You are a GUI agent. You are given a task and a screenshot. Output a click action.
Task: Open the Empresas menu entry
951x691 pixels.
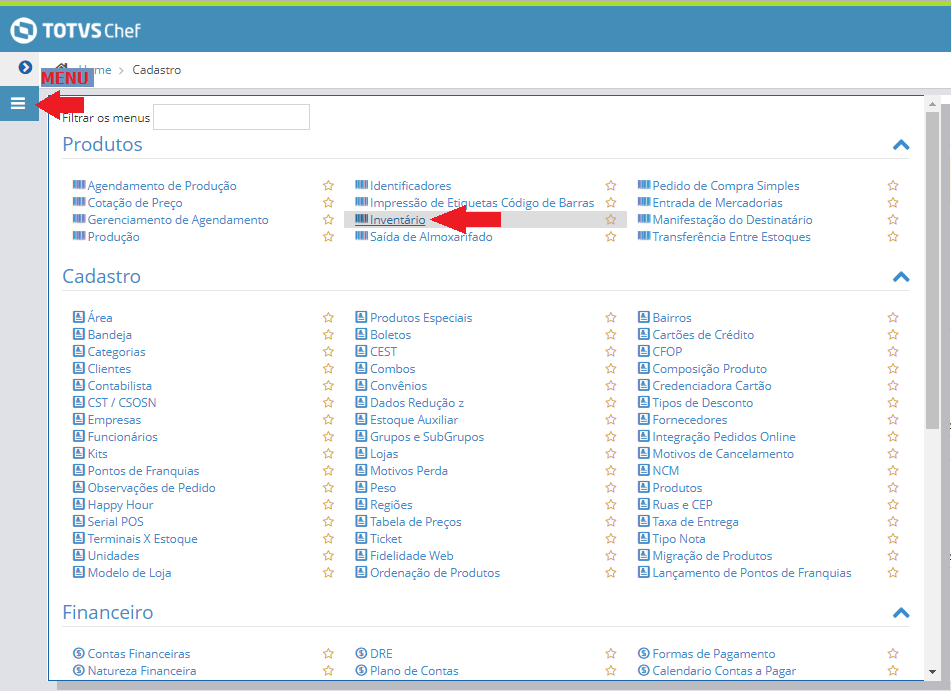click(114, 419)
